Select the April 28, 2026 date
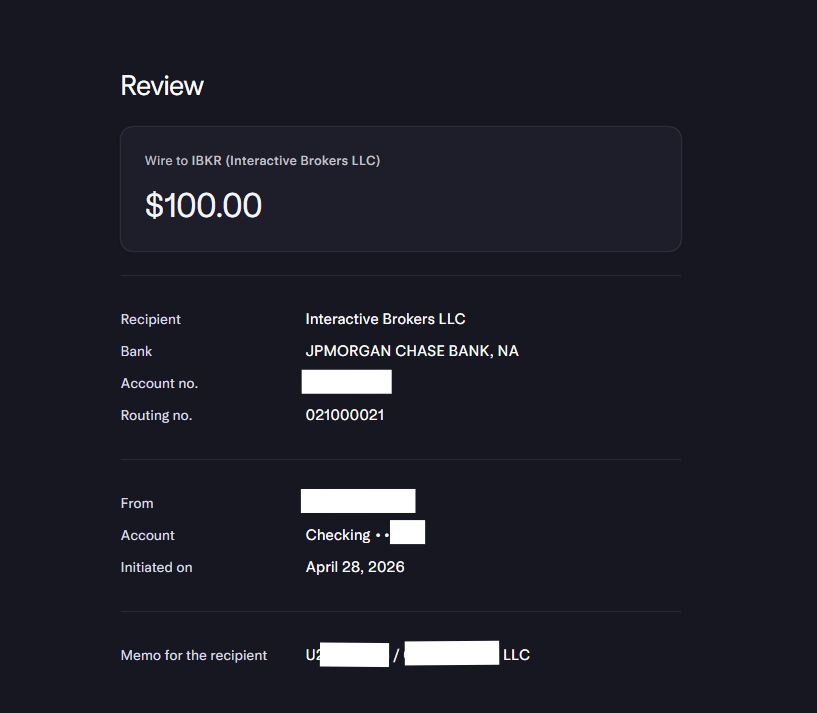Image resolution: width=817 pixels, height=713 pixels. [x=355, y=567]
